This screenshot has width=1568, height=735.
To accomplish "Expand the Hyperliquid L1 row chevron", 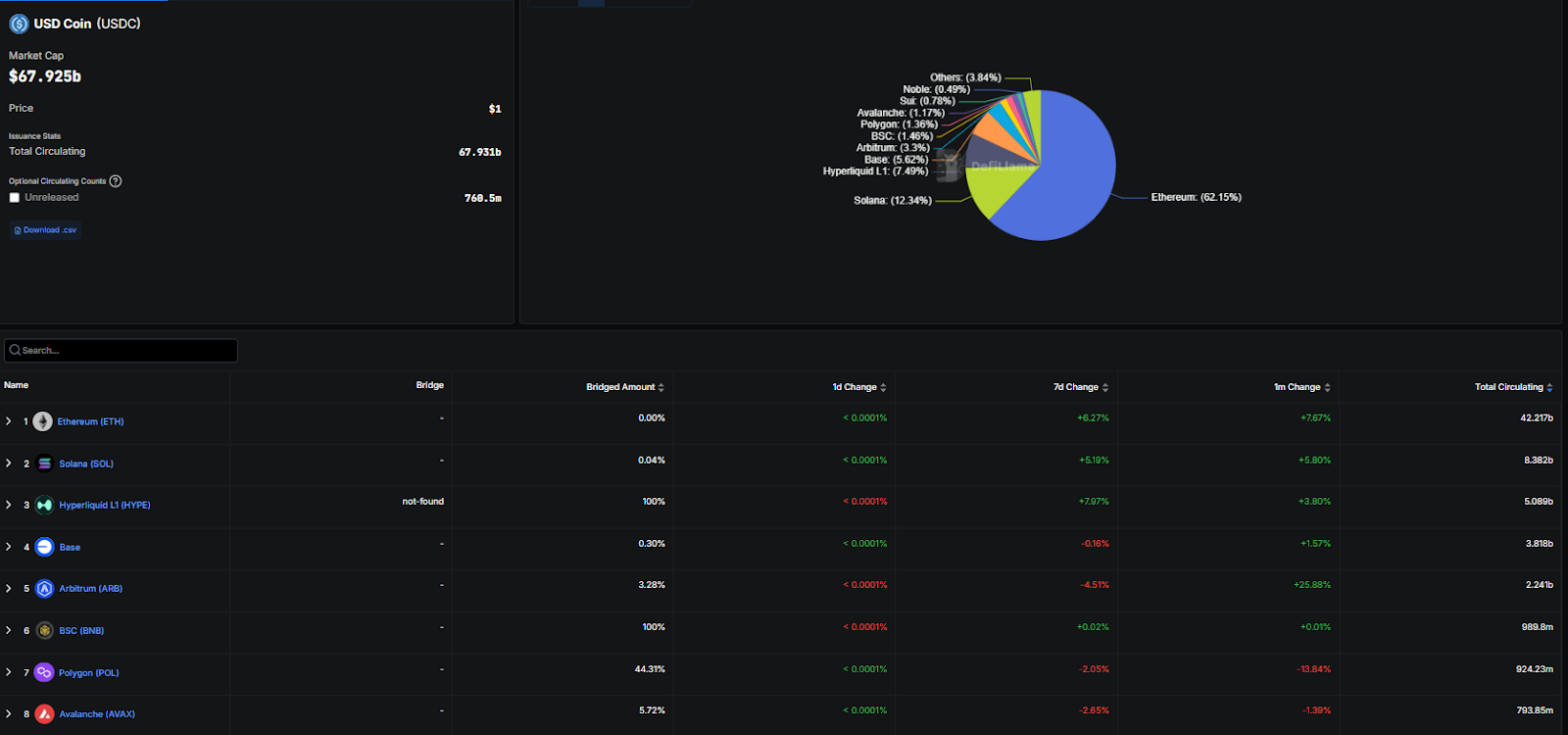I will coord(9,506).
